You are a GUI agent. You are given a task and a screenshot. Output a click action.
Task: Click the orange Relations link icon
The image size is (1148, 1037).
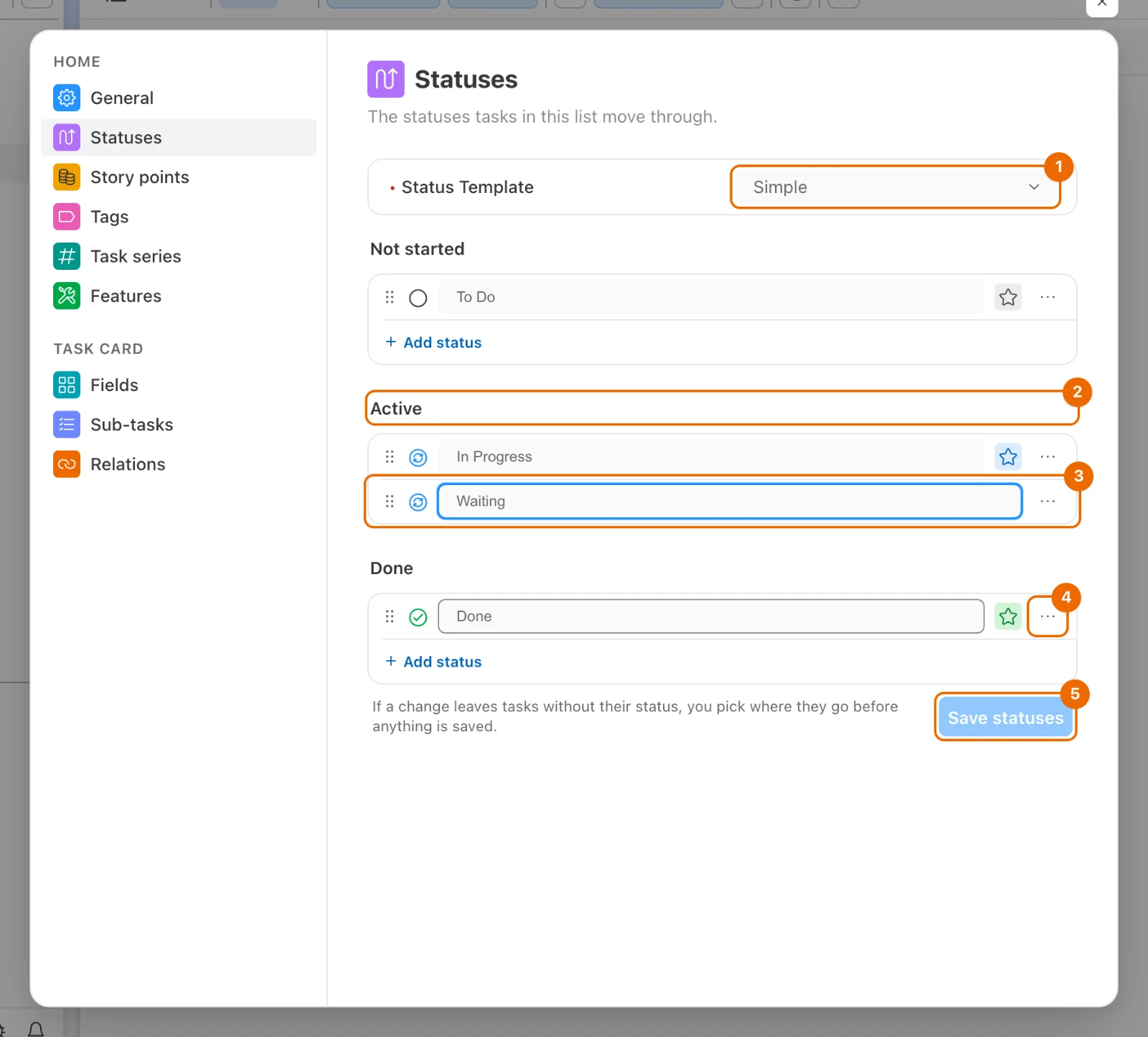coord(67,464)
